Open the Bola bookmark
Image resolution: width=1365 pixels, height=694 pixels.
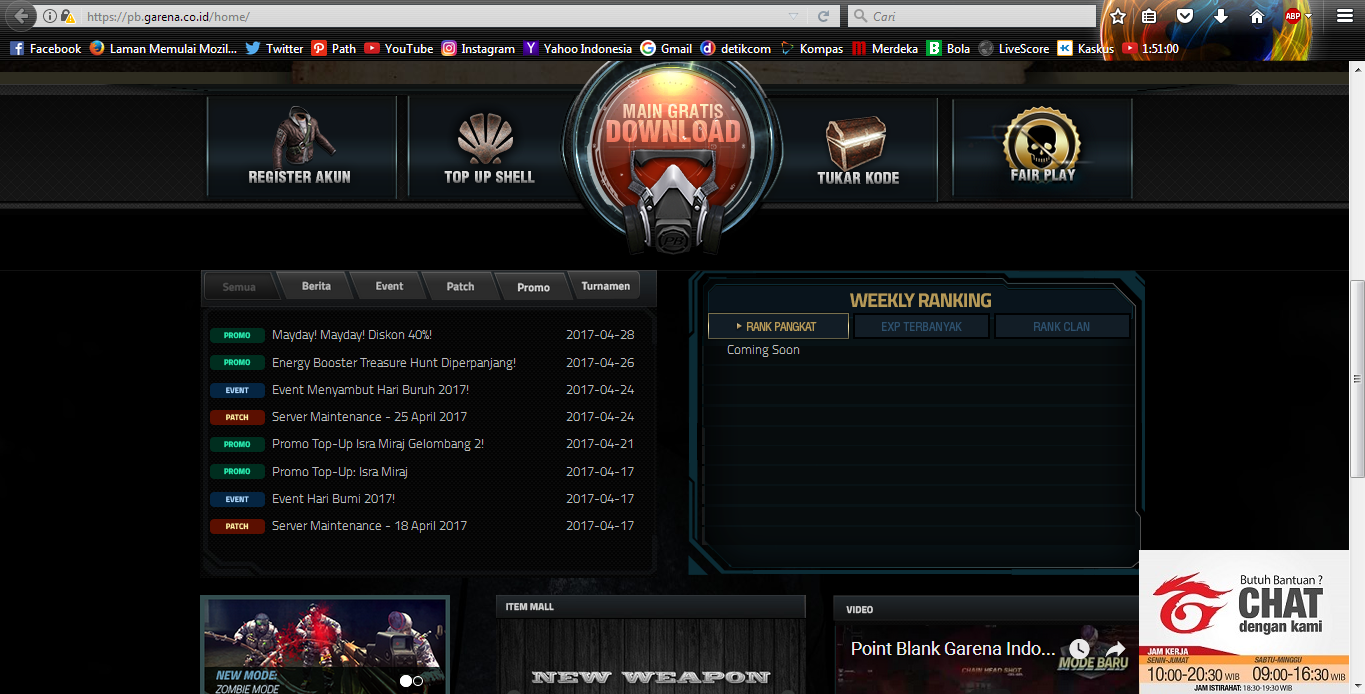pos(948,48)
